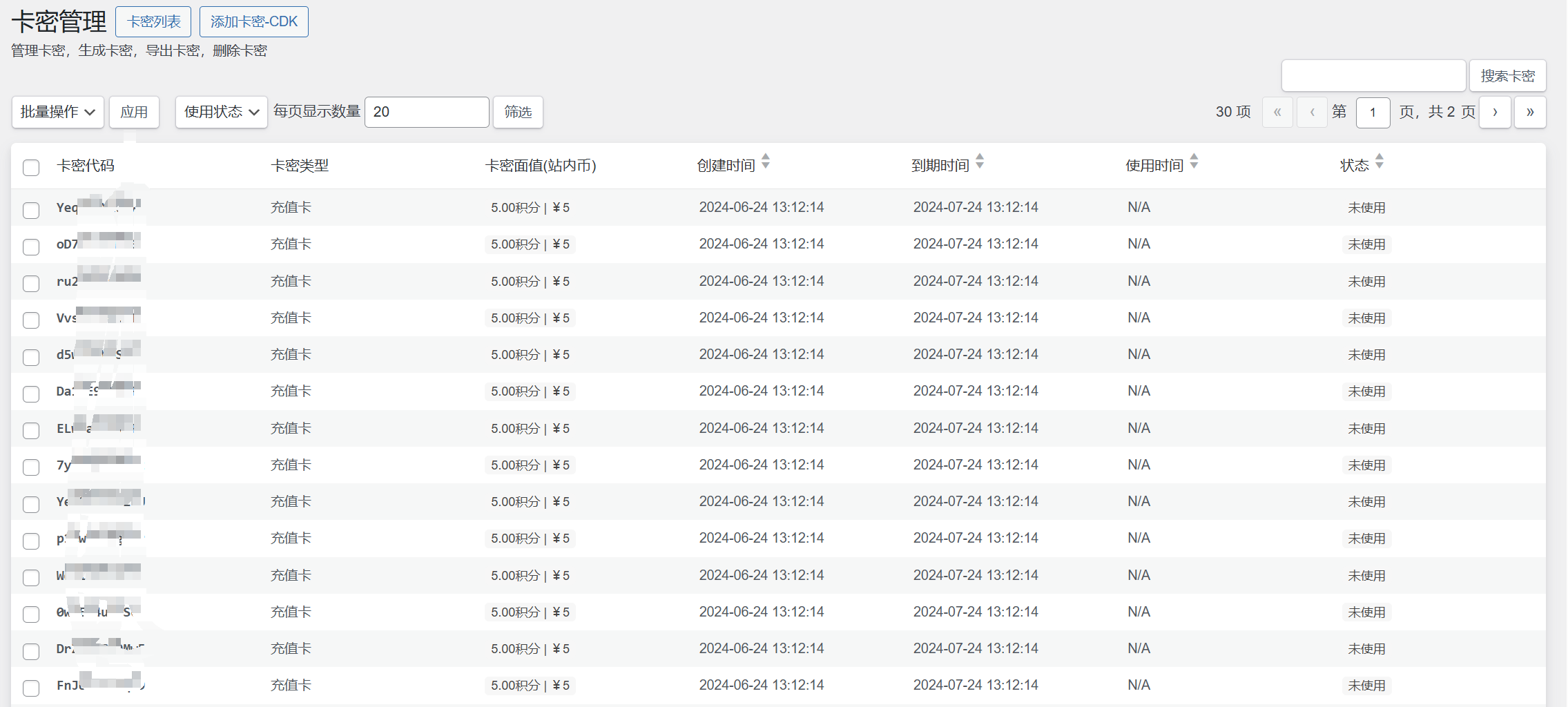Check the row starting with FnJ

(31, 688)
